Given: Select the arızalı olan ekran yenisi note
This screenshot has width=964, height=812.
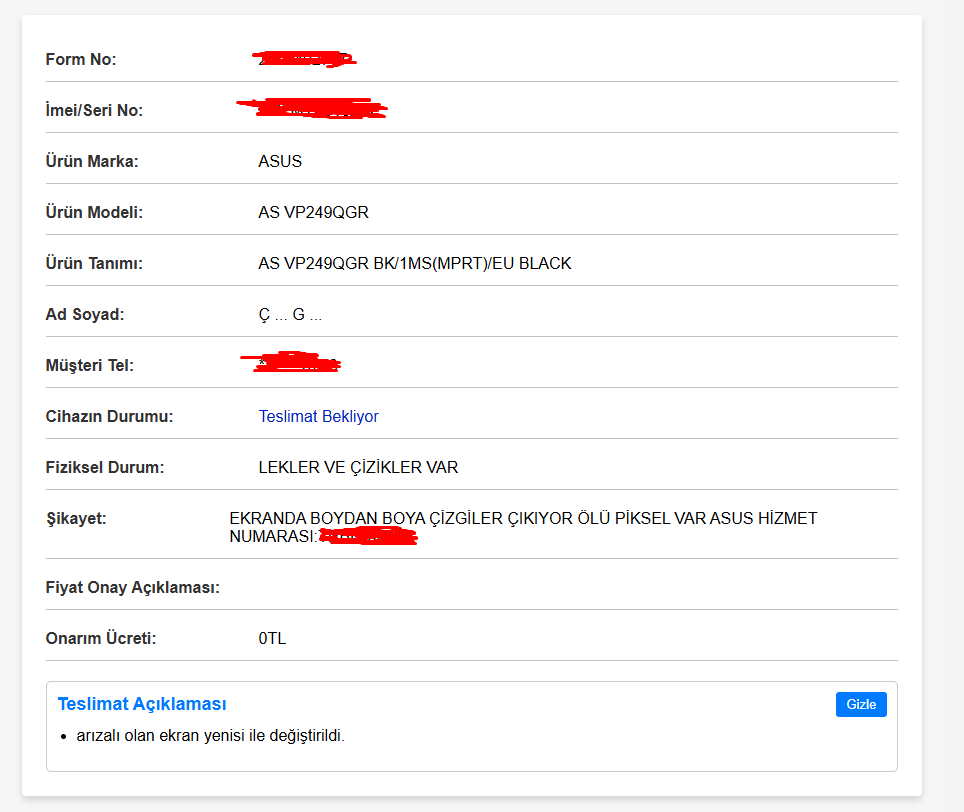Looking at the screenshot, I should click(x=210, y=735).
